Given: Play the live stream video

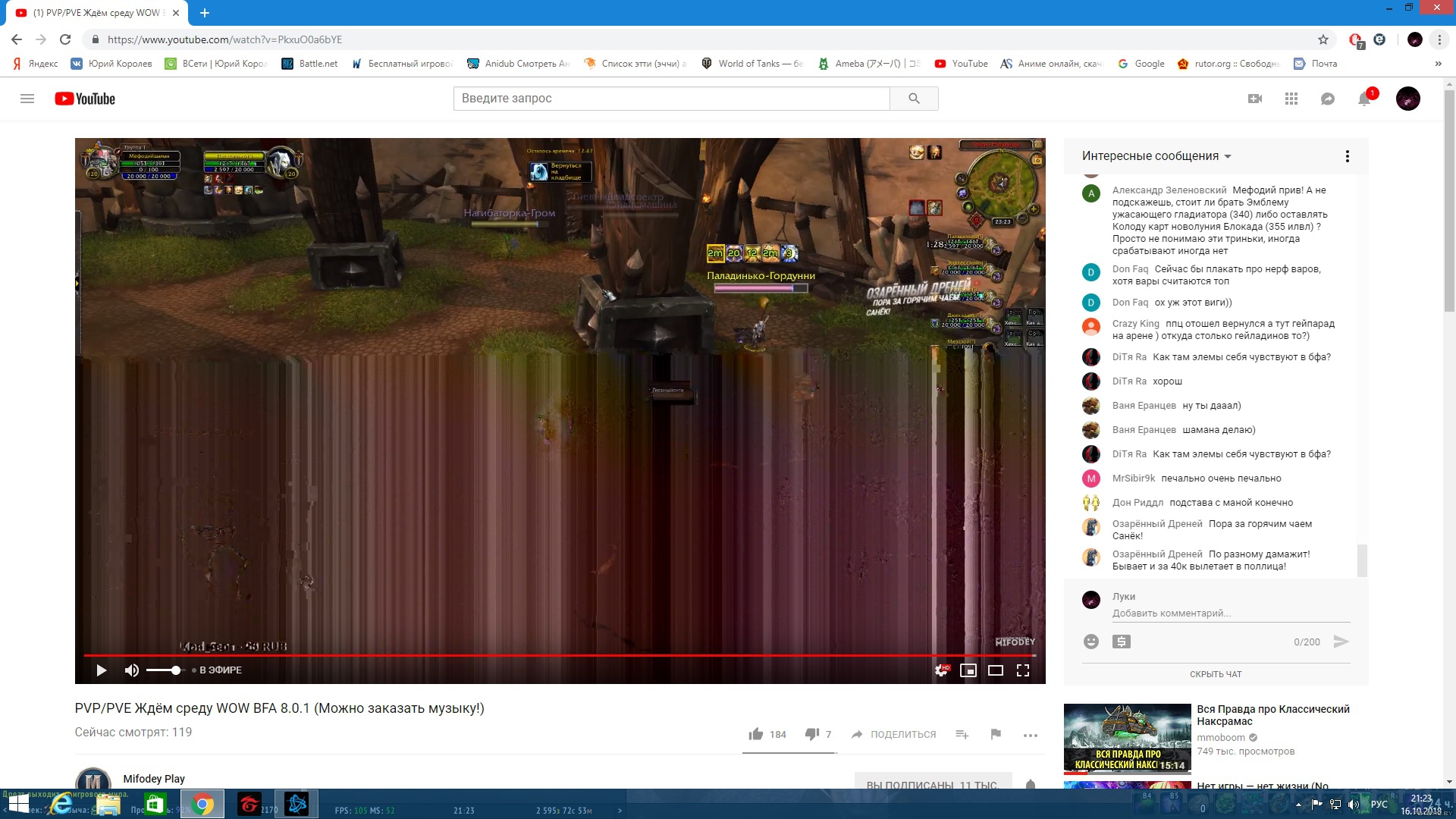Looking at the screenshot, I should (x=101, y=670).
